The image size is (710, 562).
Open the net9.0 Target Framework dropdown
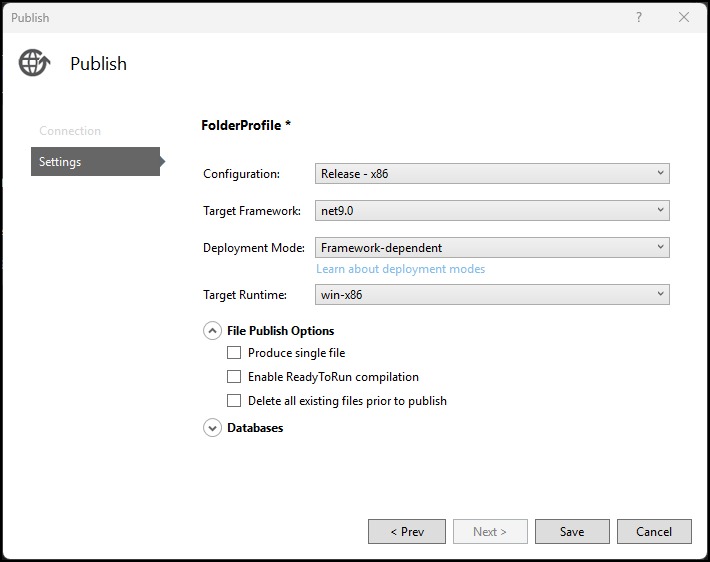(492, 211)
